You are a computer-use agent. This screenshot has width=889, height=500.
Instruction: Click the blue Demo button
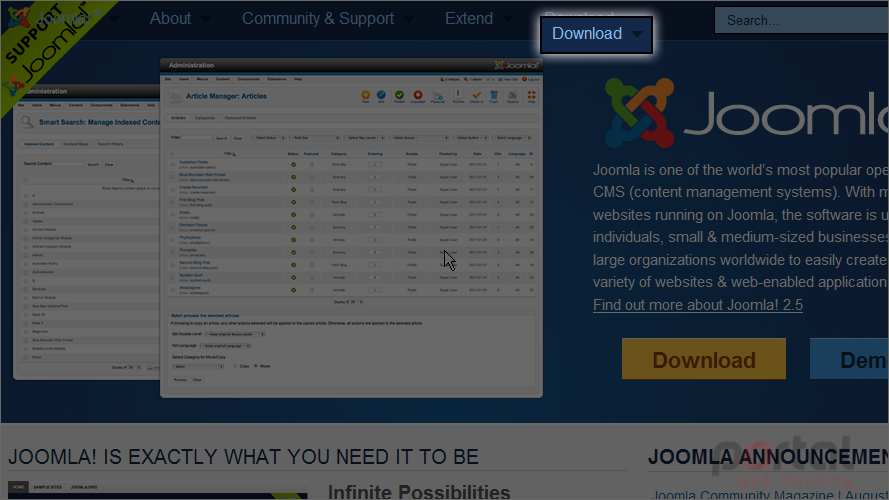pyautogui.click(x=849, y=359)
